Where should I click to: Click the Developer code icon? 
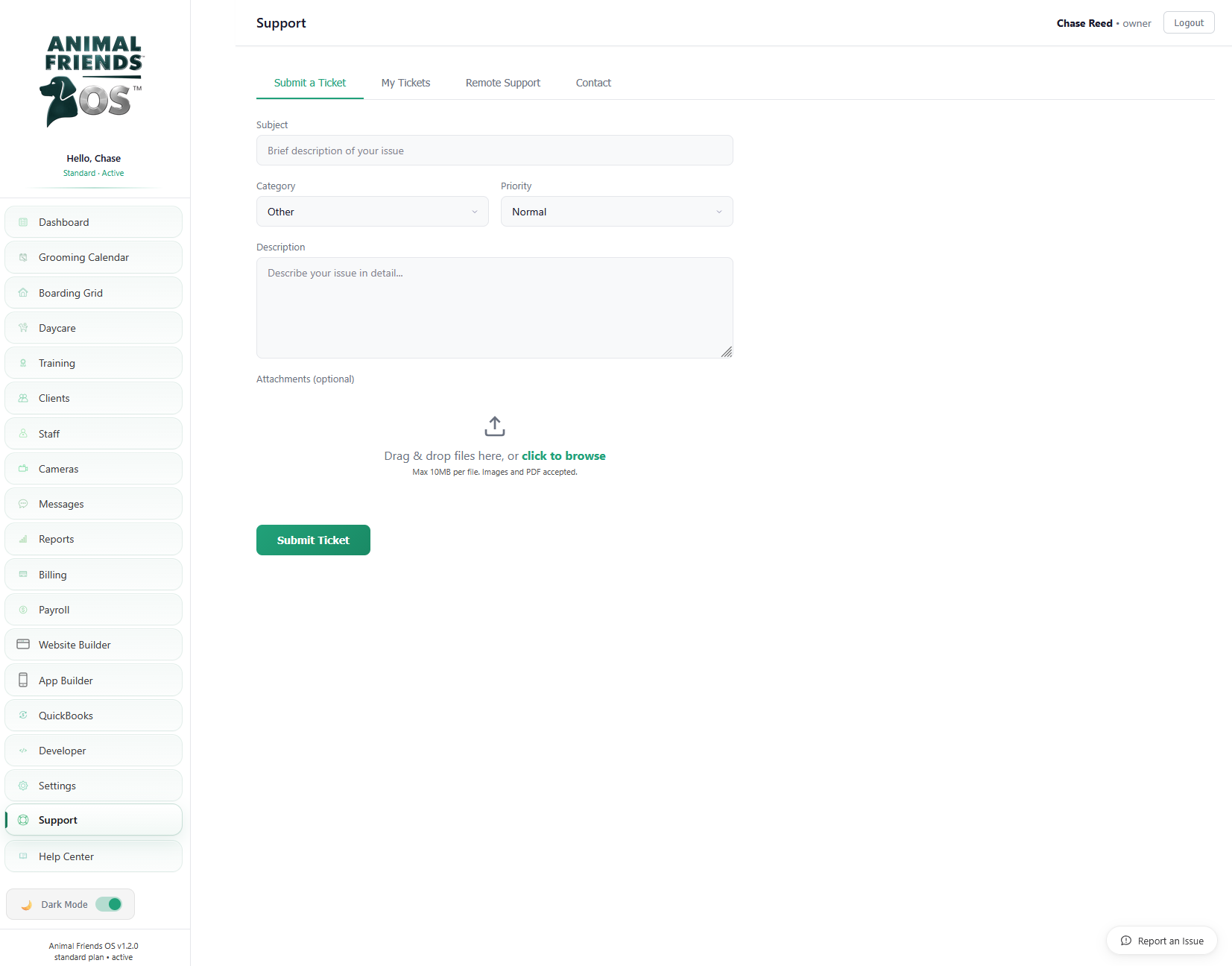[x=23, y=751]
